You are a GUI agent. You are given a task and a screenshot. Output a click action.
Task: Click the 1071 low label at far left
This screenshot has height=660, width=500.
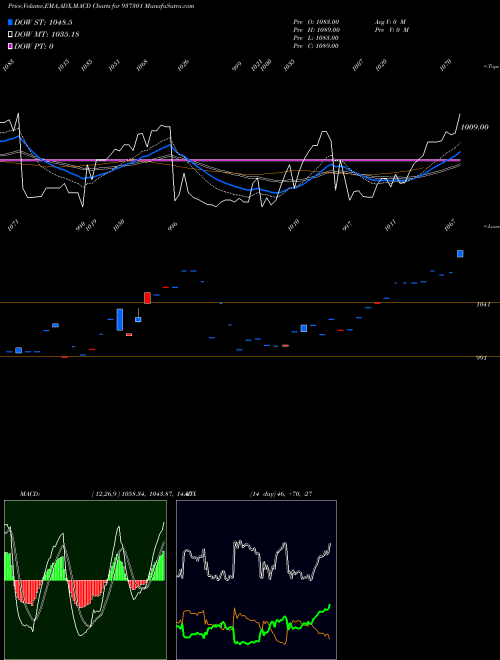tap(13, 224)
